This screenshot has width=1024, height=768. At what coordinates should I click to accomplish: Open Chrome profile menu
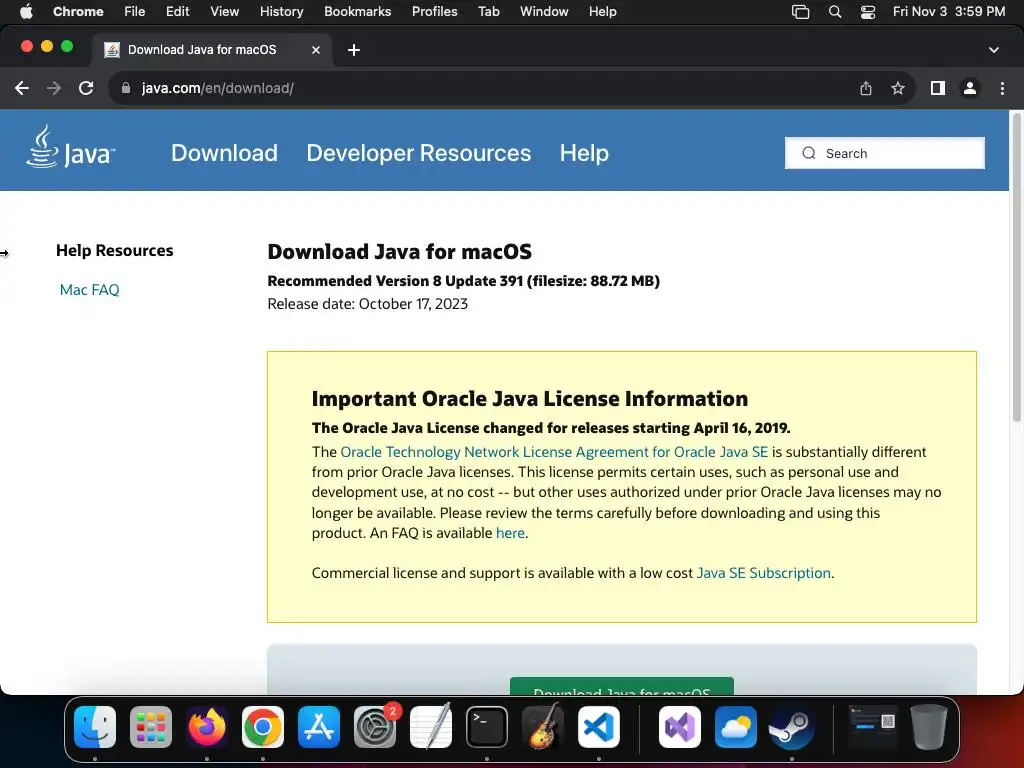coord(970,88)
